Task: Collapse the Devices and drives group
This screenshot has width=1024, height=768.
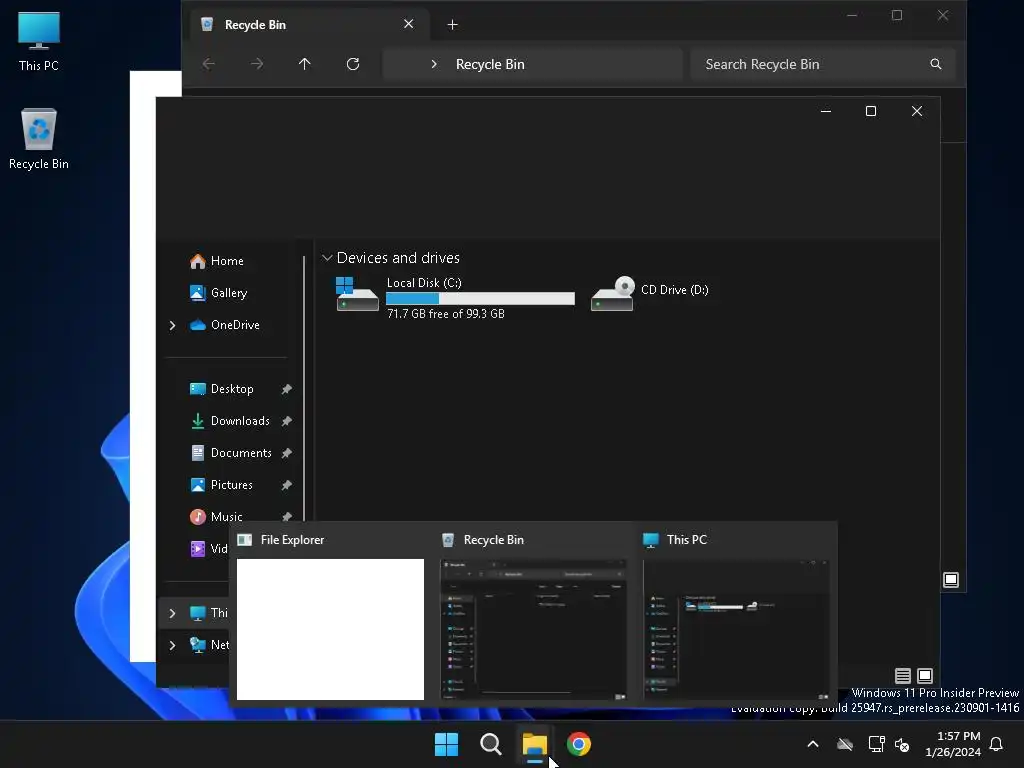Action: pos(327,258)
